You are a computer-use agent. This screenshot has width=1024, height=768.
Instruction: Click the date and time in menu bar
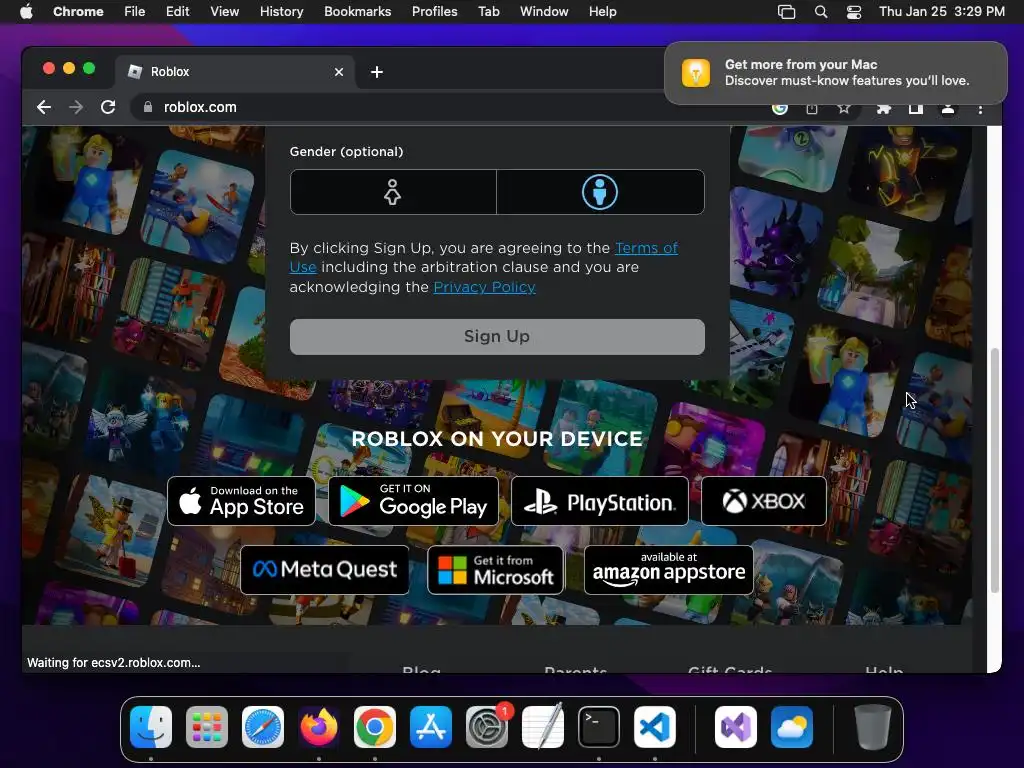[x=942, y=12]
